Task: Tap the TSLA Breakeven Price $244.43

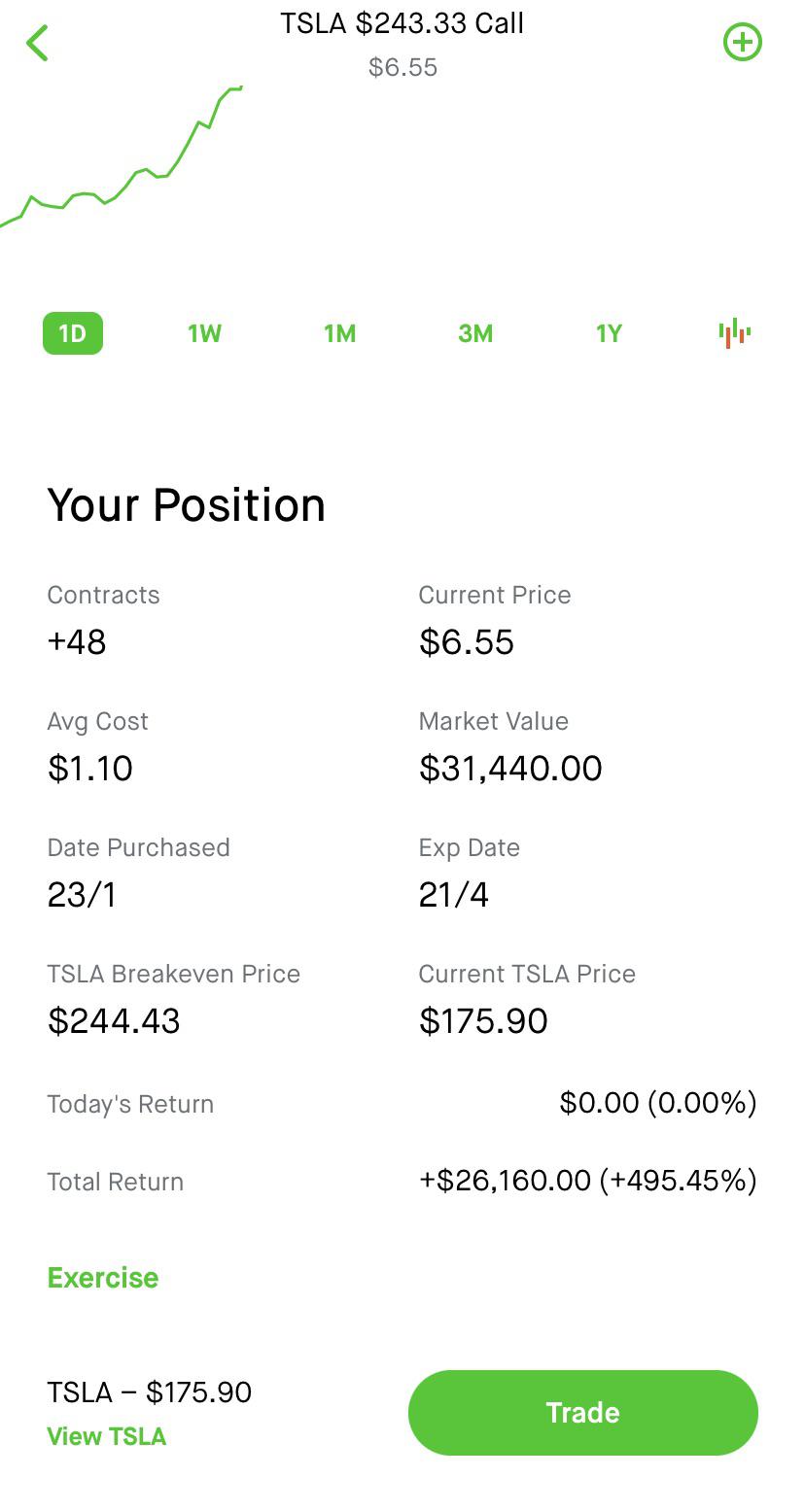Action: click(114, 1021)
